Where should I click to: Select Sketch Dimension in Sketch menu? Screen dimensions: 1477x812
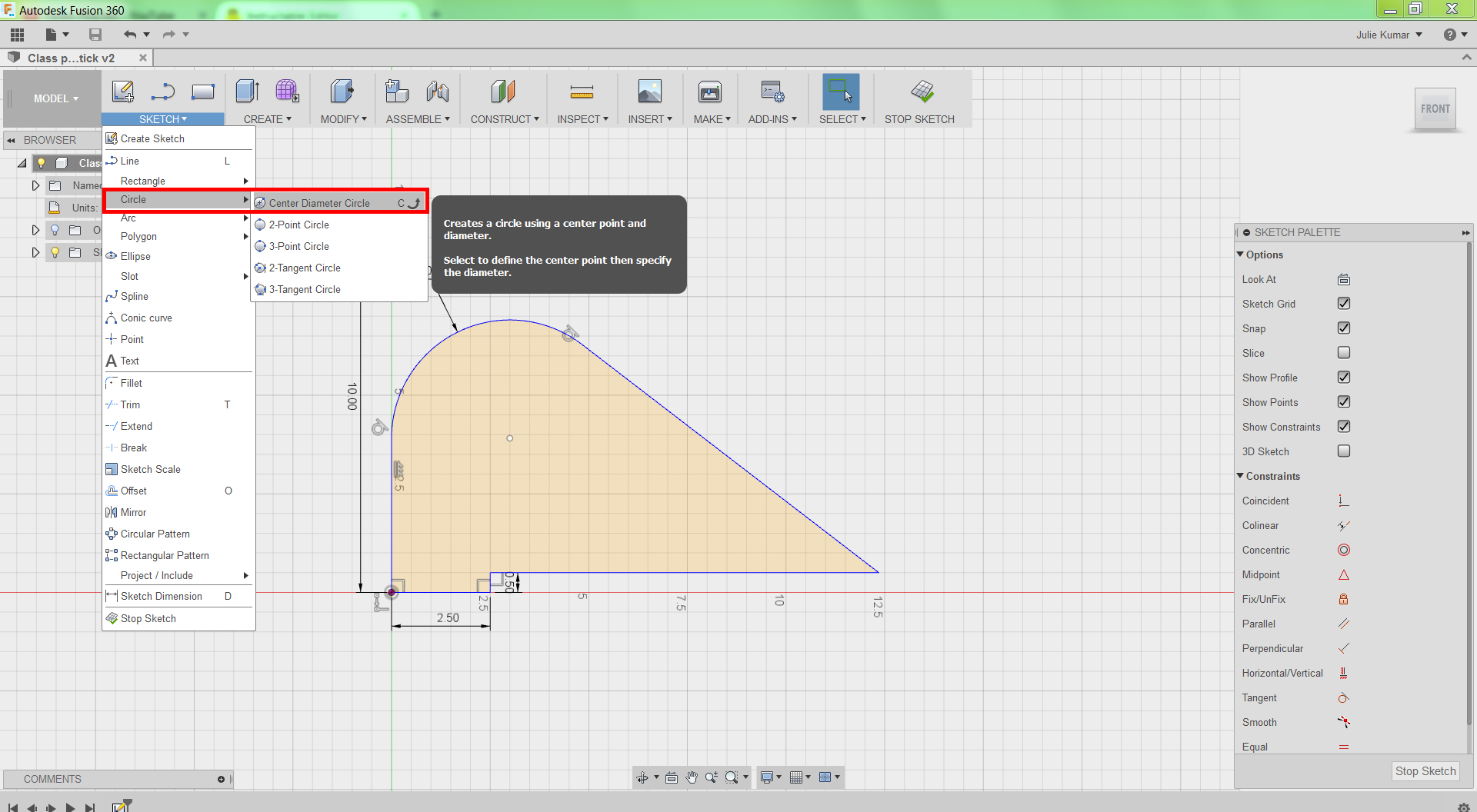pyautogui.click(x=178, y=596)
